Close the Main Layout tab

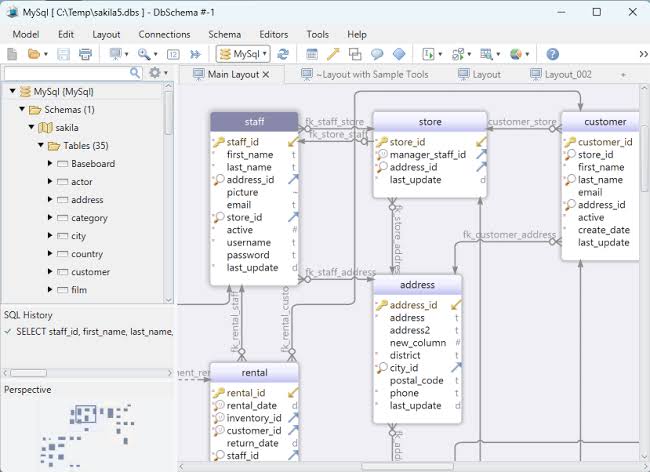click(x=266, y=75)
